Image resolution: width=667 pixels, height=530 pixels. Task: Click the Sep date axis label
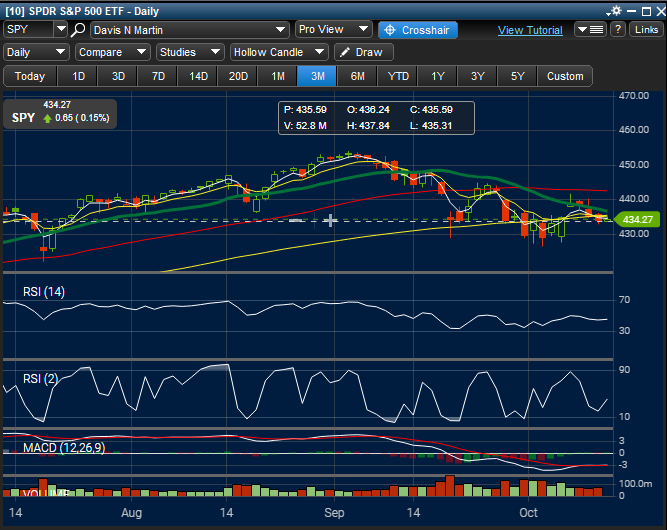point(334,513)
